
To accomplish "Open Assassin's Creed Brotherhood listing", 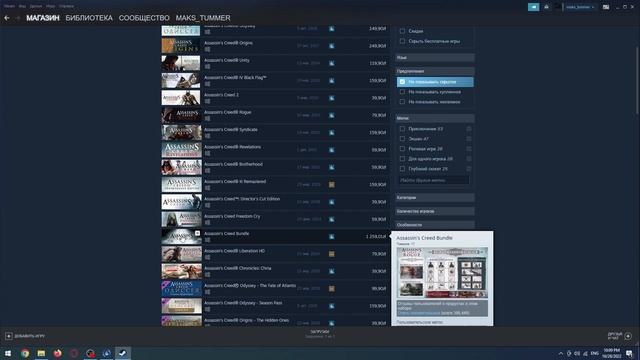I will coord(275,167).
